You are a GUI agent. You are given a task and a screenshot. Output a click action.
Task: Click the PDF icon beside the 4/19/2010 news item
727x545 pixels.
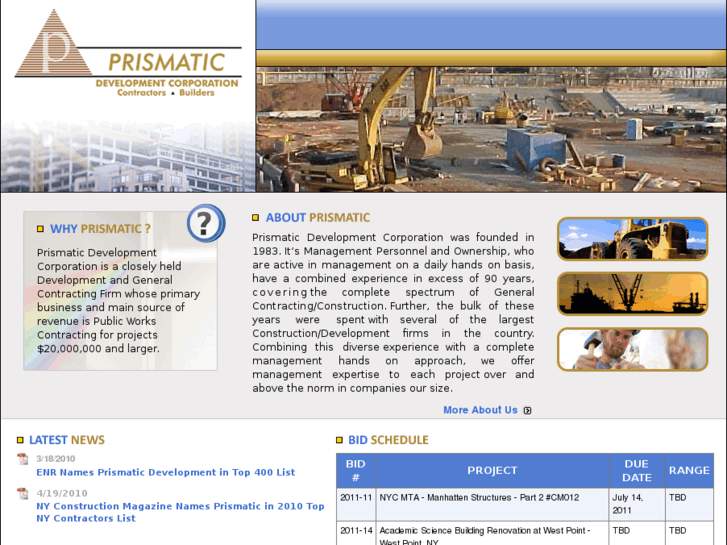[x=23, y=493]
